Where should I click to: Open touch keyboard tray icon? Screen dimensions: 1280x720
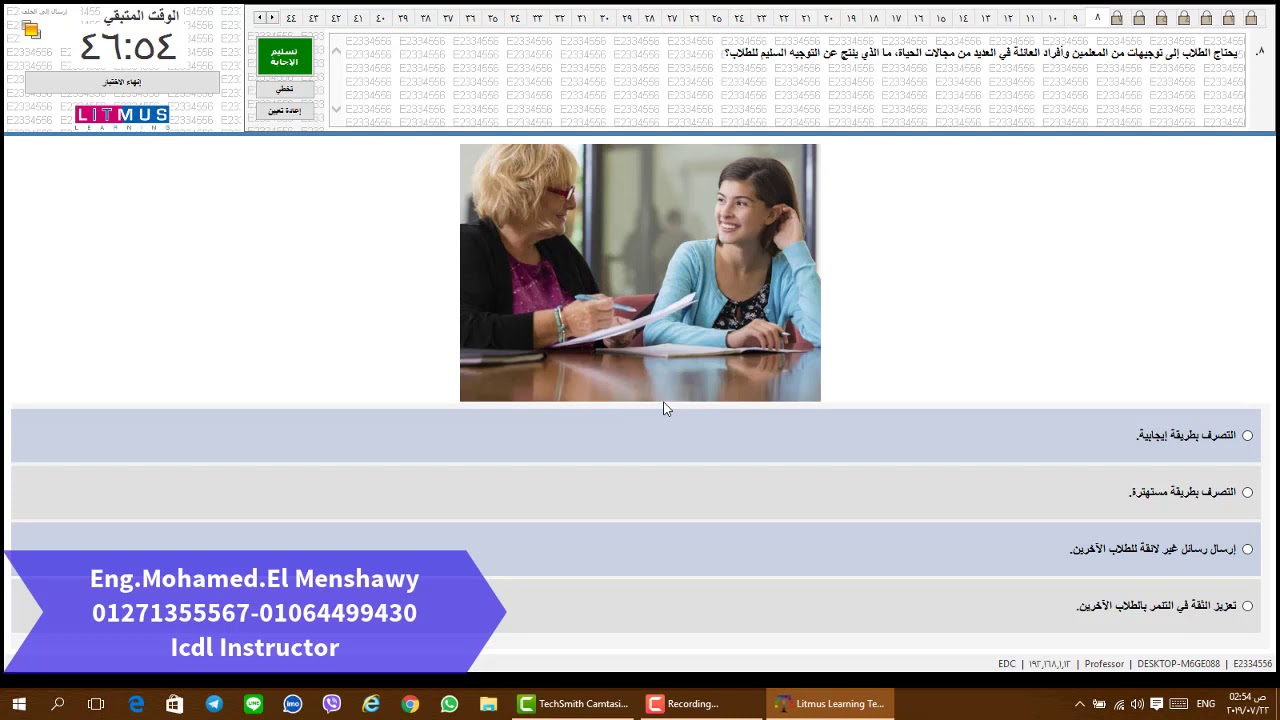point(1179,704)
